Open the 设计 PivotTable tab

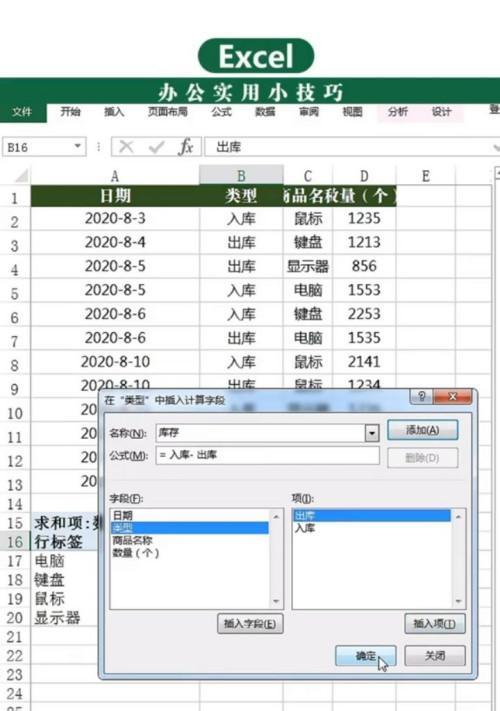click(441, 112)
